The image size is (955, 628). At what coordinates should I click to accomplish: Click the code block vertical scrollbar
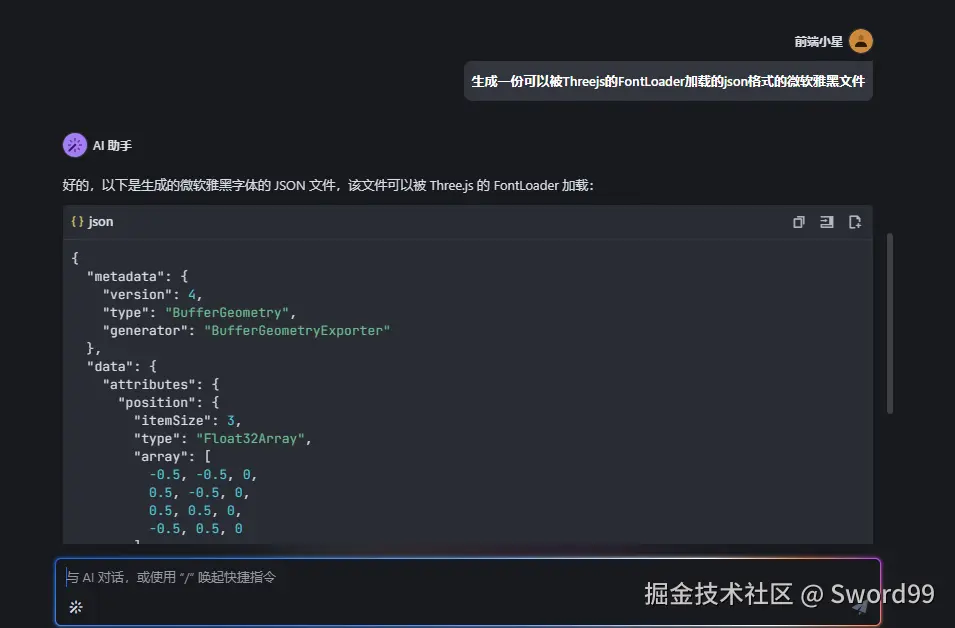pos(890,323)
